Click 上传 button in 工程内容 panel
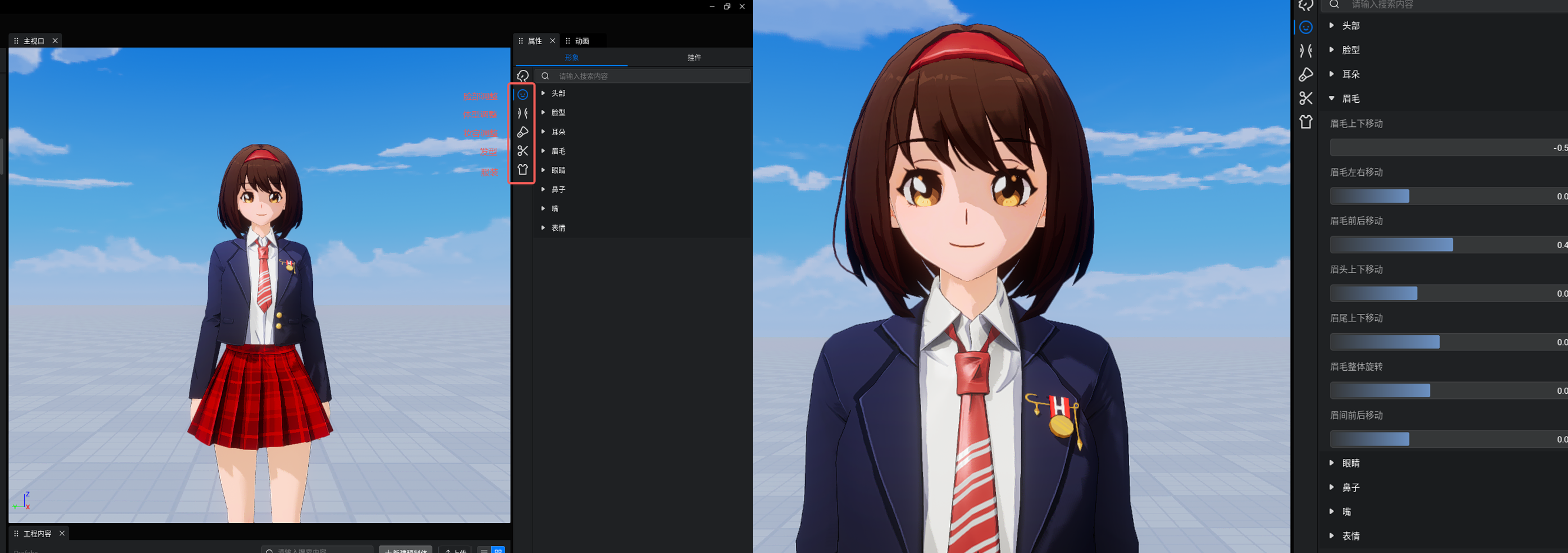The image size is (1568, 553). pyautogui.click(x=456, y=549)
